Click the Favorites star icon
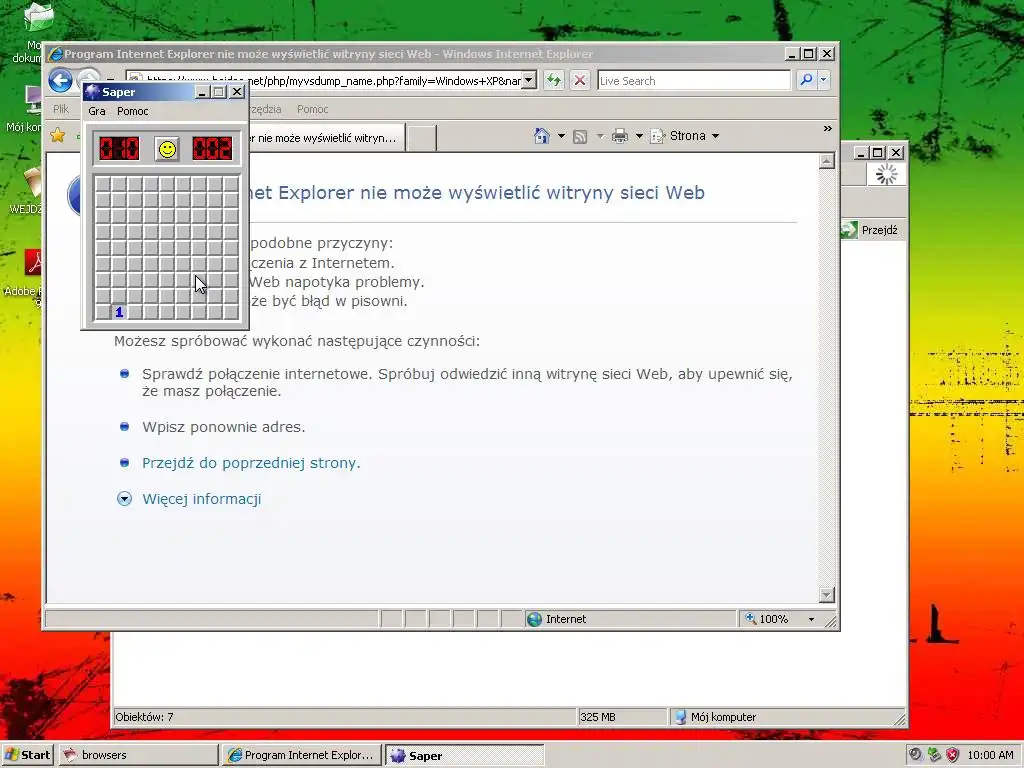1024x768 pixels. (x=58, y=135)
